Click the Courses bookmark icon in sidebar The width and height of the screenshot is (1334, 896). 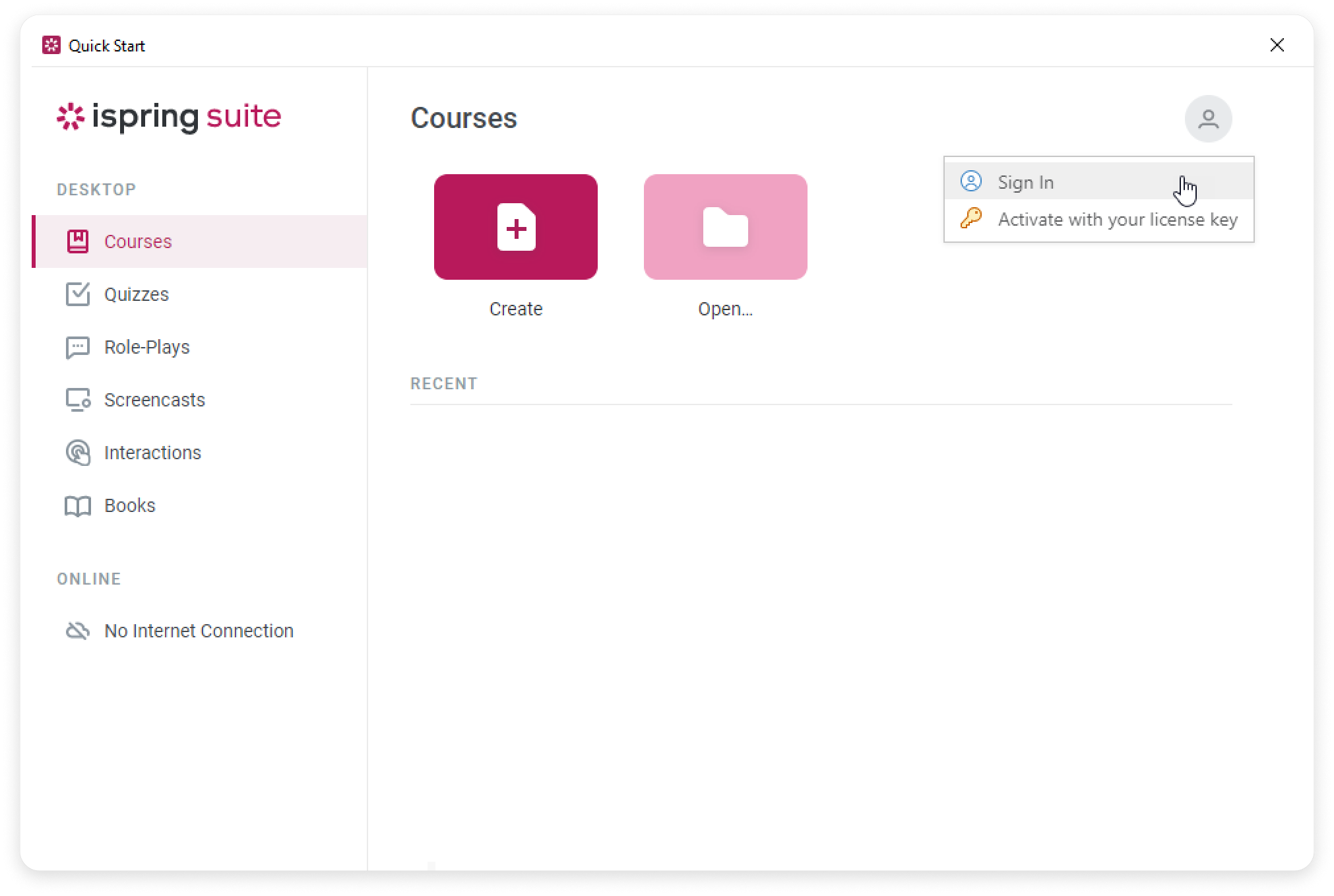tap(78, 241)
